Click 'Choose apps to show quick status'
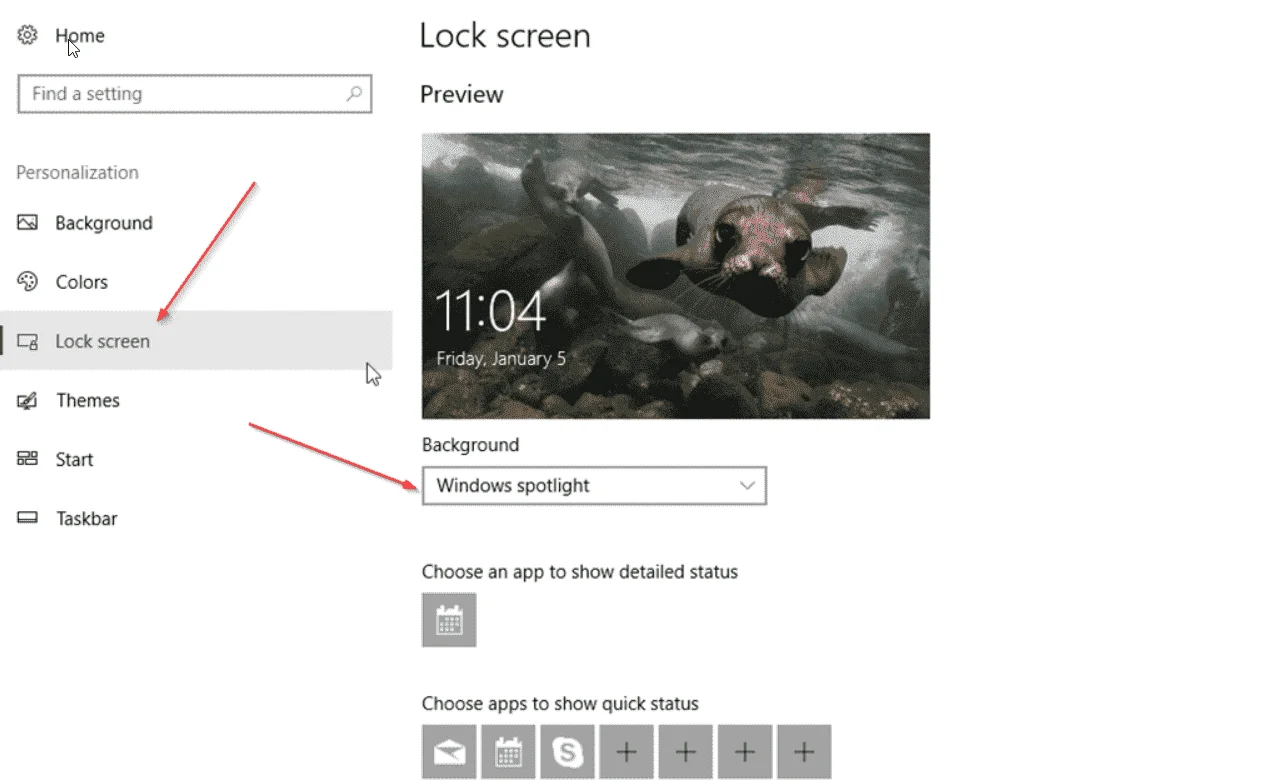 [x=560, y=703]
